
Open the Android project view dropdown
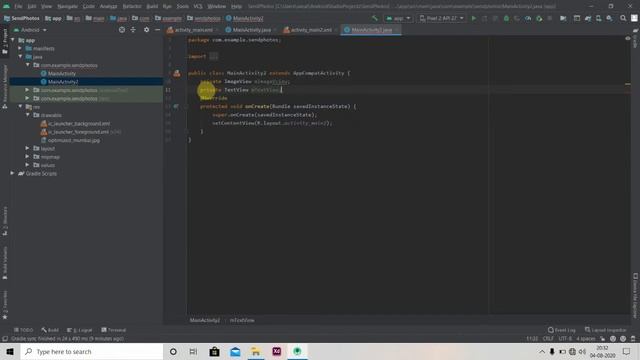[30, 30]
